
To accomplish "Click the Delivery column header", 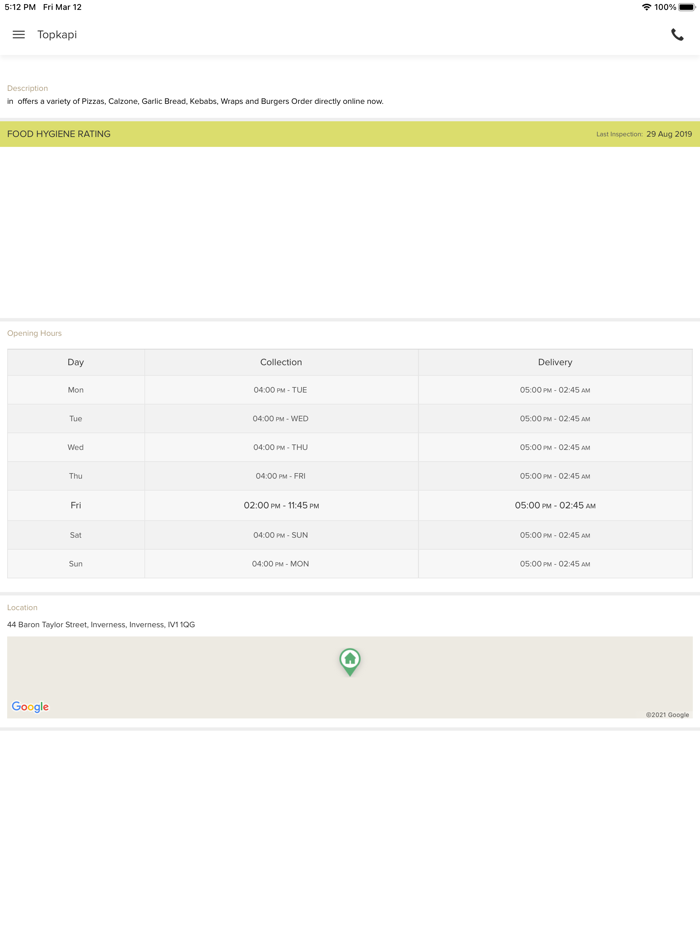I will 555,362.
